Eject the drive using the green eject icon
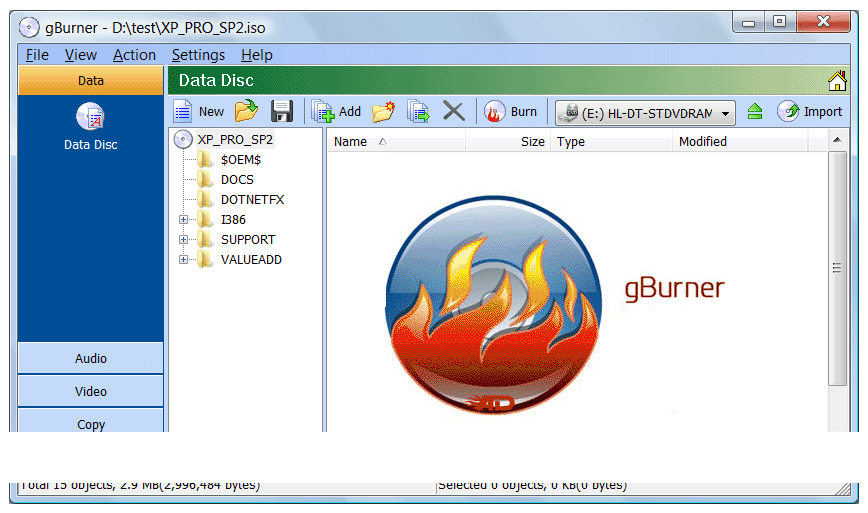868x513 pixels. pos(755,112)
